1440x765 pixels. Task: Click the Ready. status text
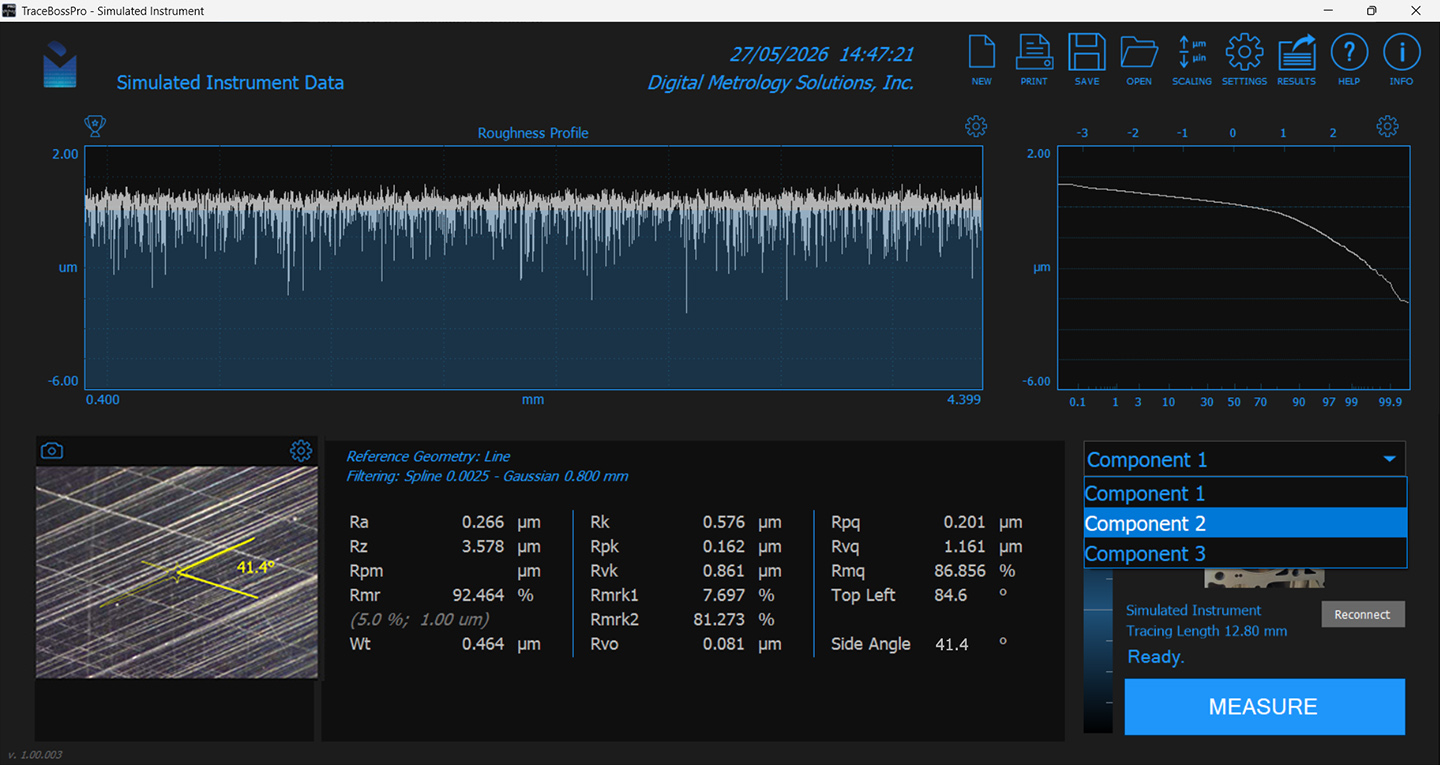click(x=1156, y=657)
